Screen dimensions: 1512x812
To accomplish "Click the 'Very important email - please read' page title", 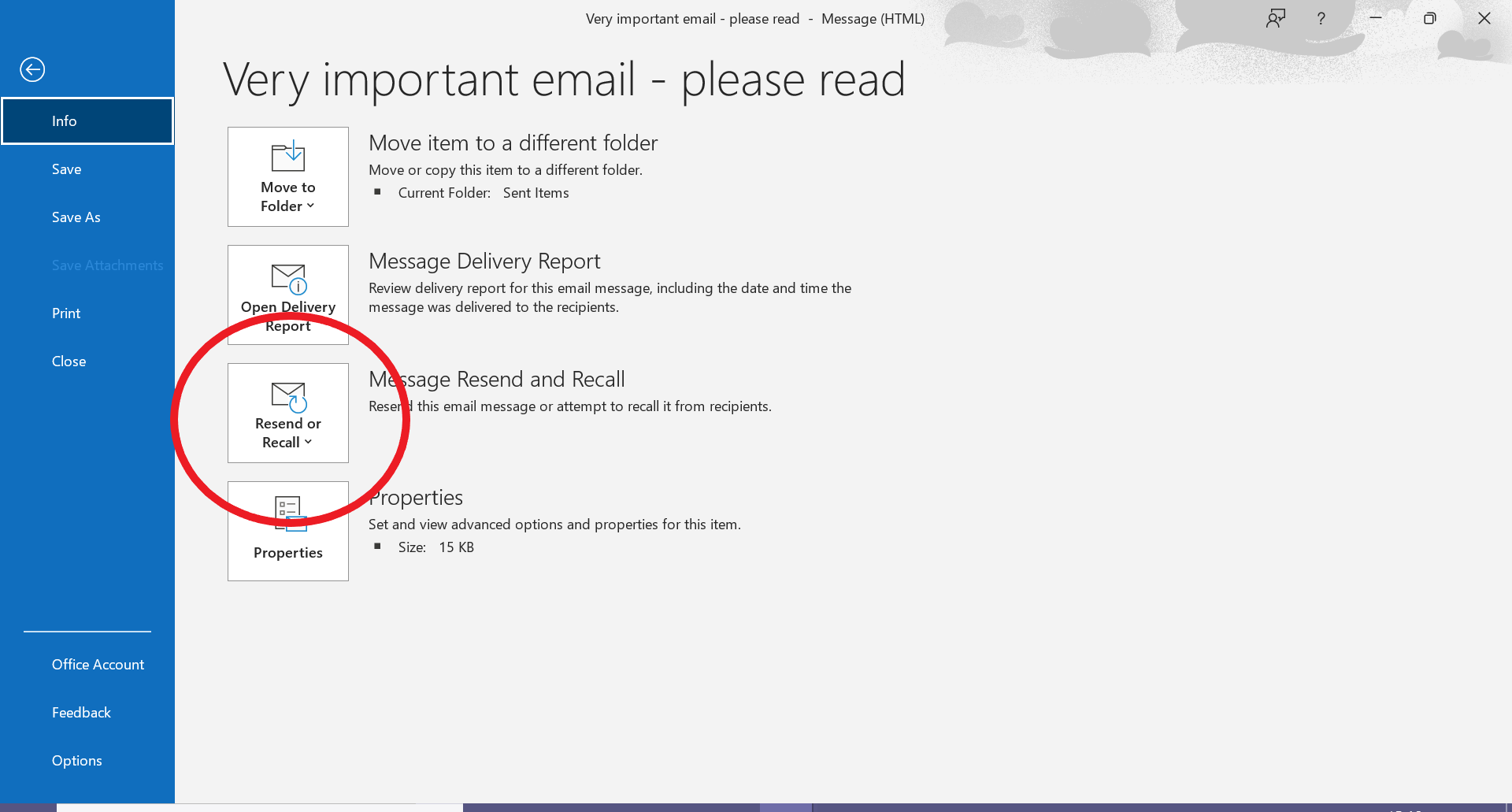I will pyautogui.click(x=564, y=80).
